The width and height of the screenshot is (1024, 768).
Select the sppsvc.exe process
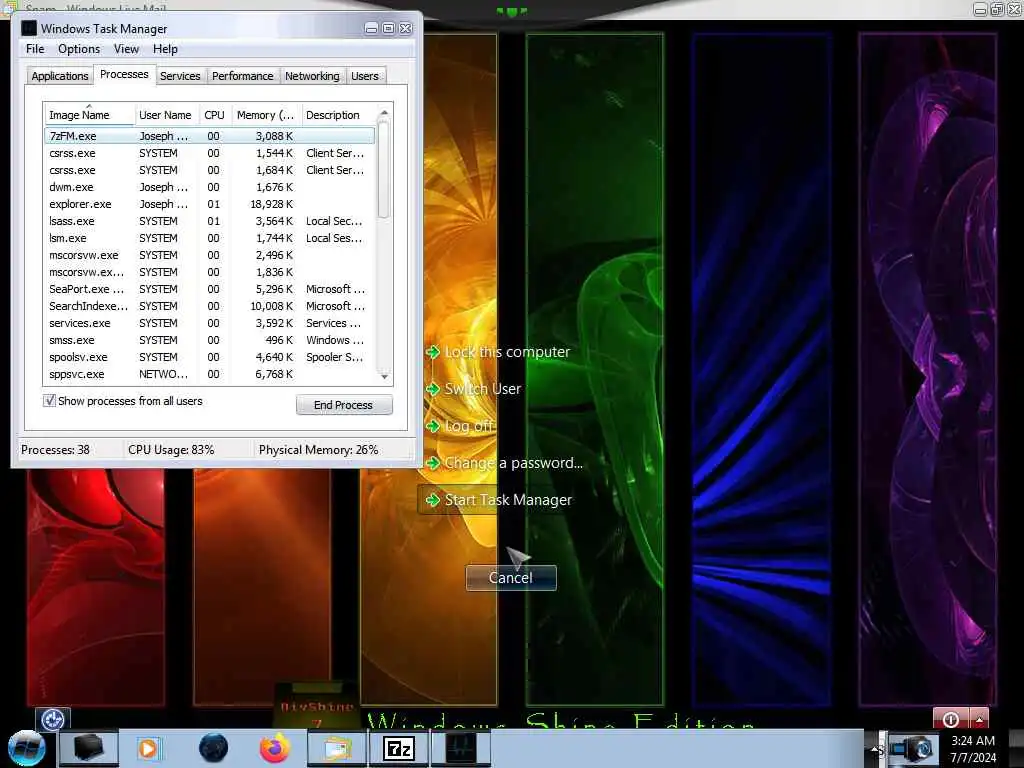tap(210, 374)
